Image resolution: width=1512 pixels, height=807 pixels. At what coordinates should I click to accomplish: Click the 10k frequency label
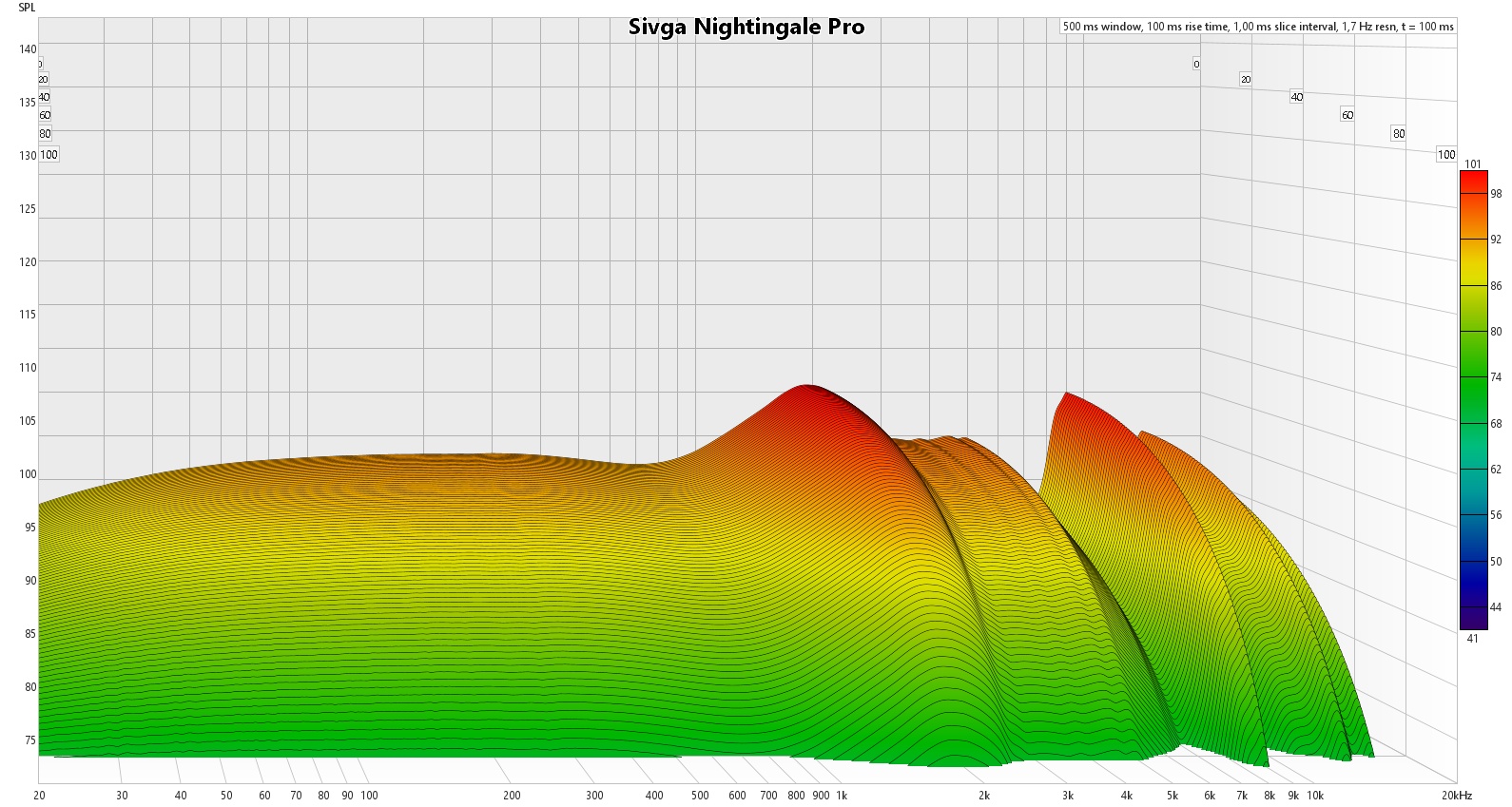coord(1315,796)
